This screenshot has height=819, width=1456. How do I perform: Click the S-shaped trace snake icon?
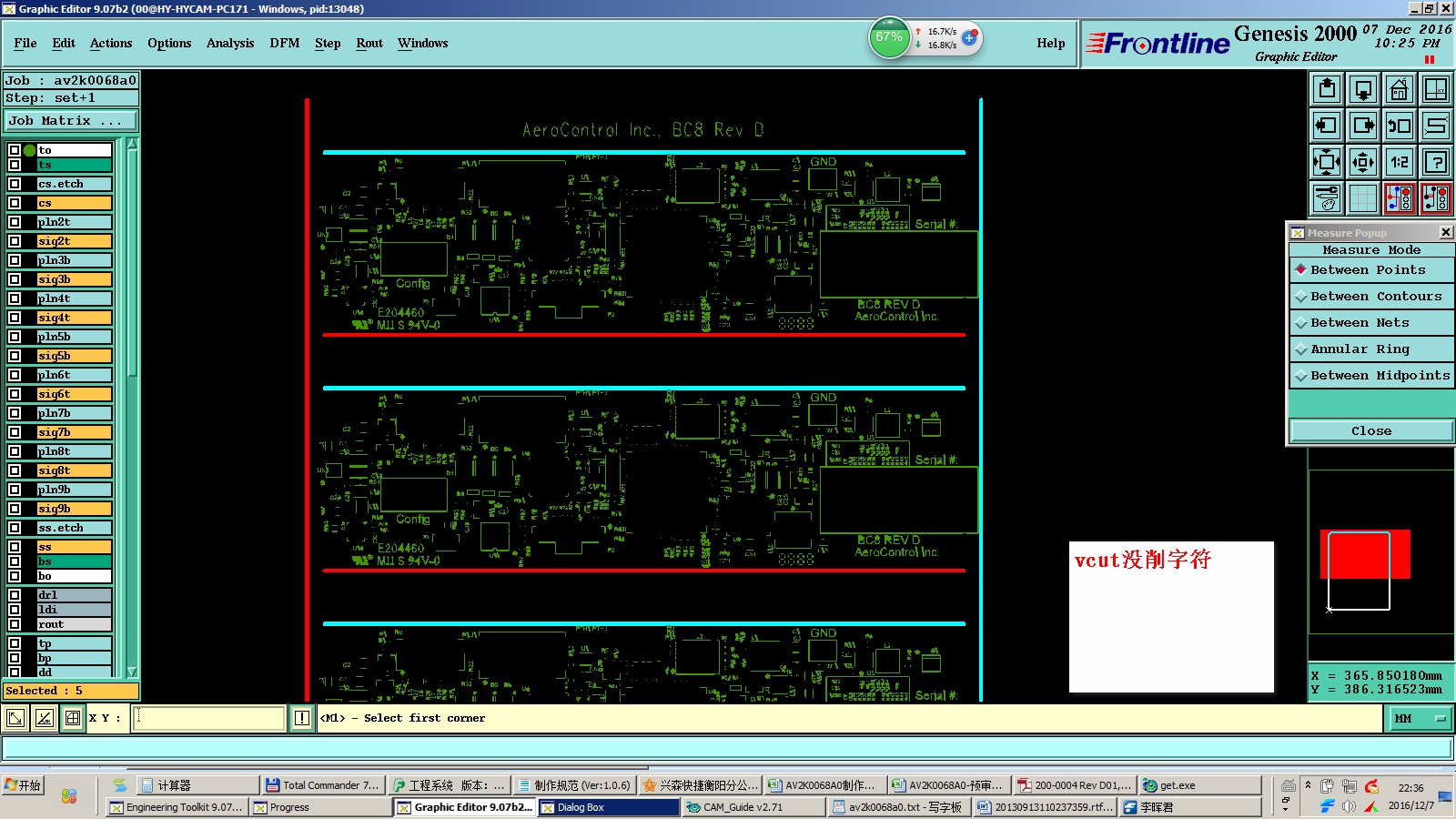(x=1436, y=126)
